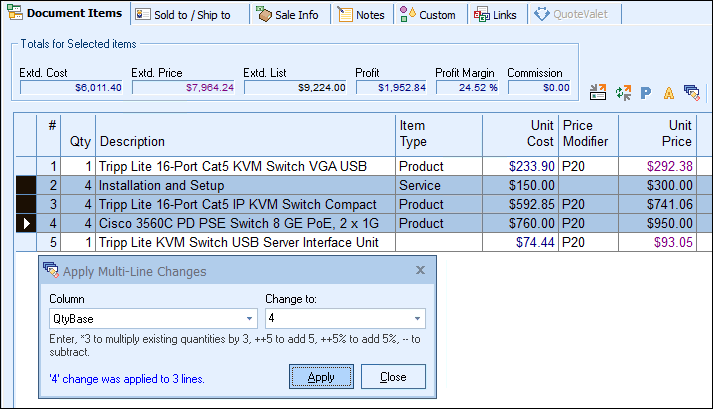Click the blue P toolbar icon
Image resolution: width=713 pixels, height=409 pixels.
[x=646, y=93]
